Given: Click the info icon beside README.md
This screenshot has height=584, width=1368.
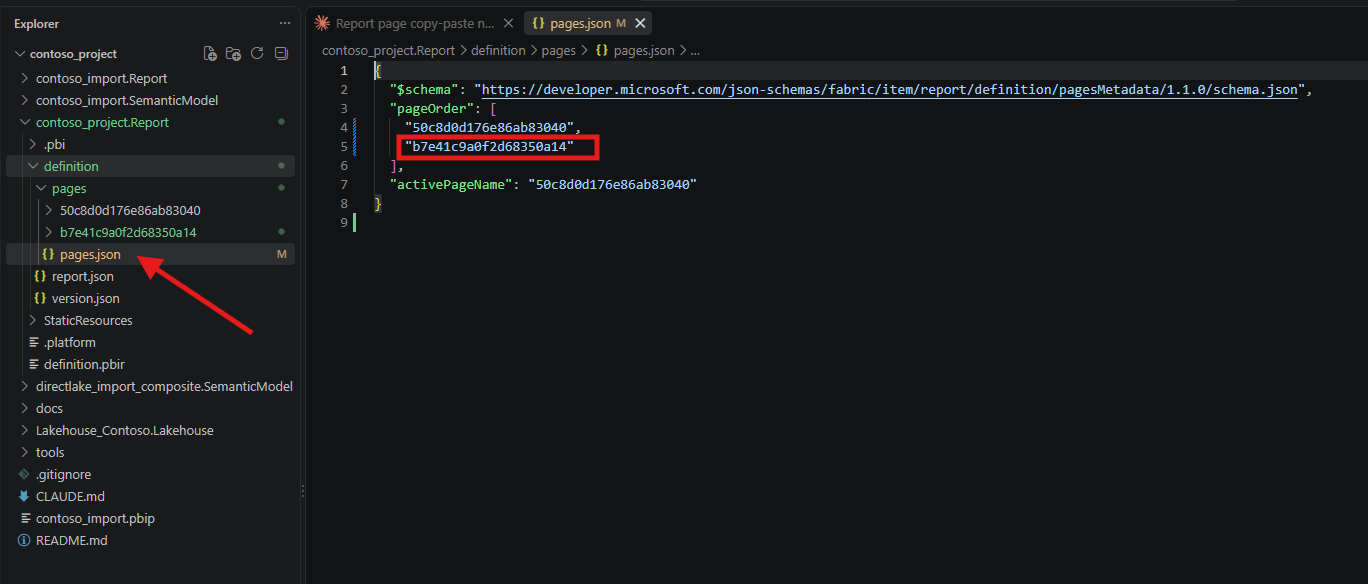Looking at the screenshot, I should 24,540.
